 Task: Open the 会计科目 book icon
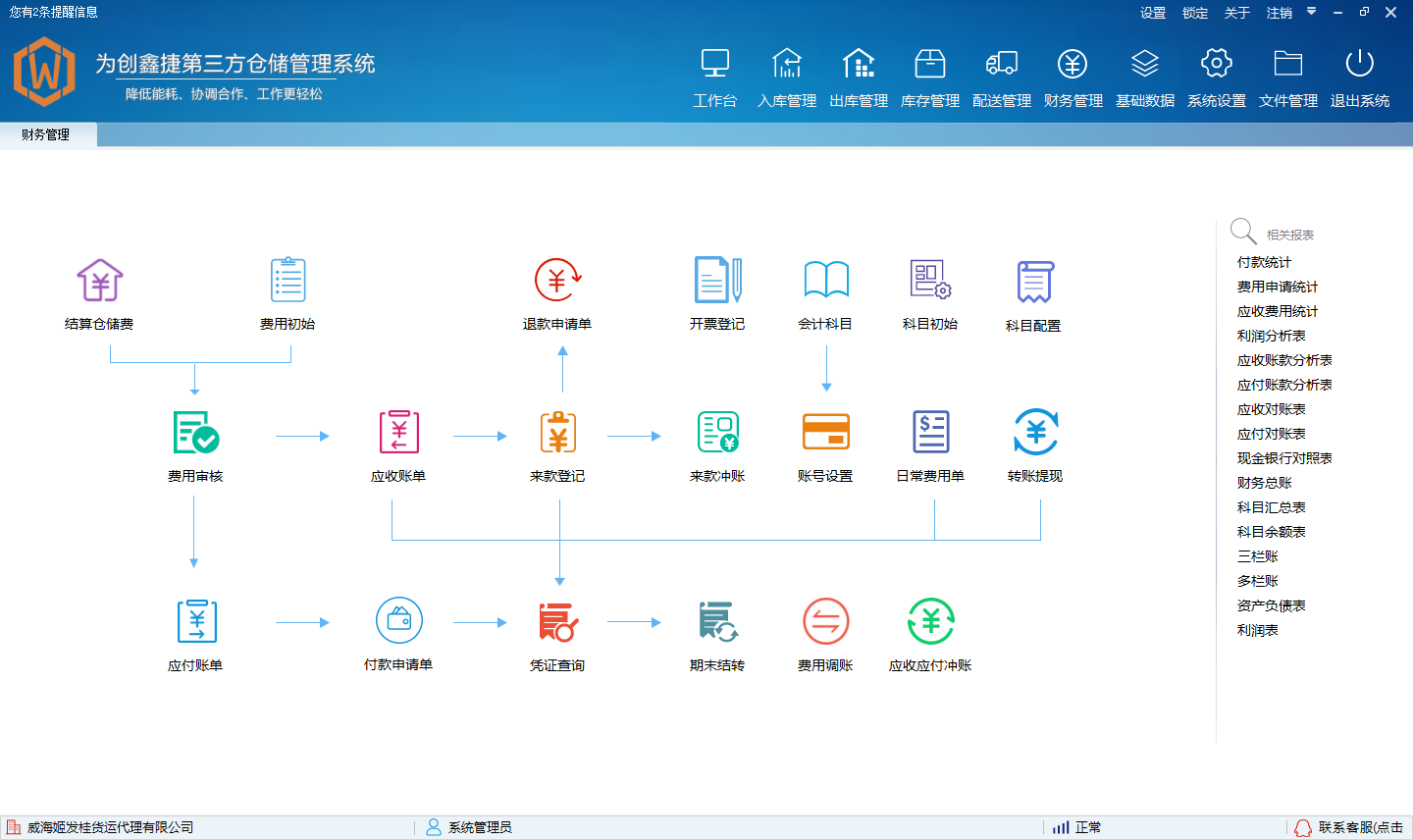(826, 280)
